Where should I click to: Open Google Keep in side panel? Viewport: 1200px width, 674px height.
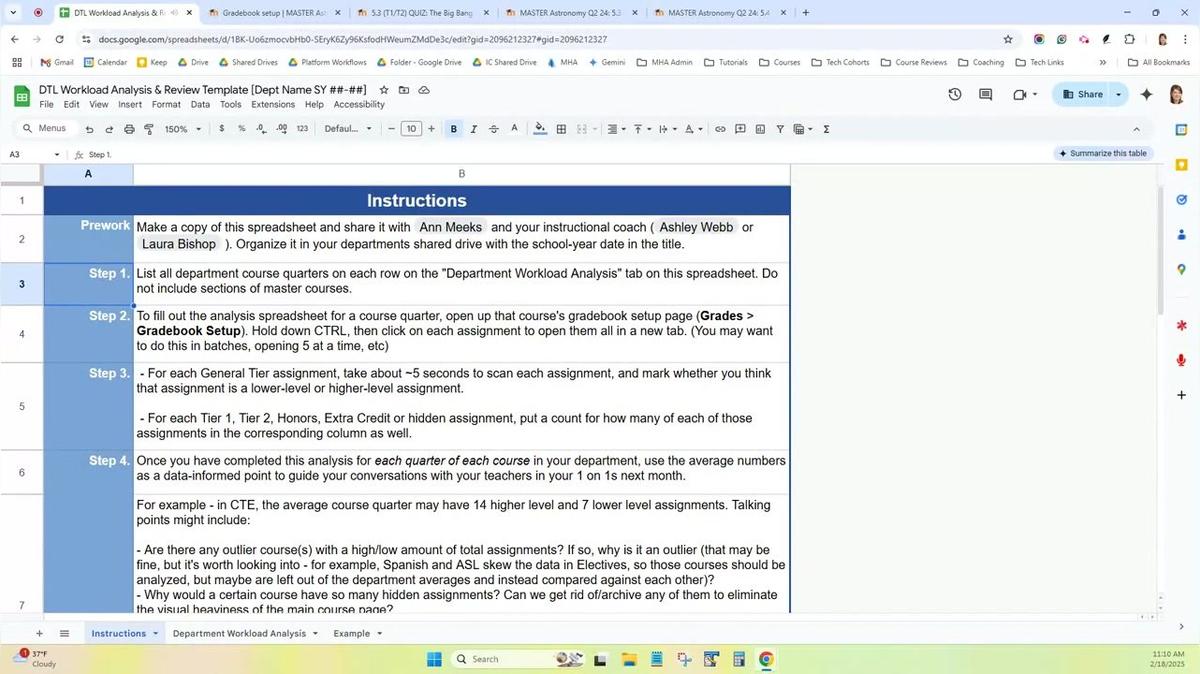[1181, 165]
